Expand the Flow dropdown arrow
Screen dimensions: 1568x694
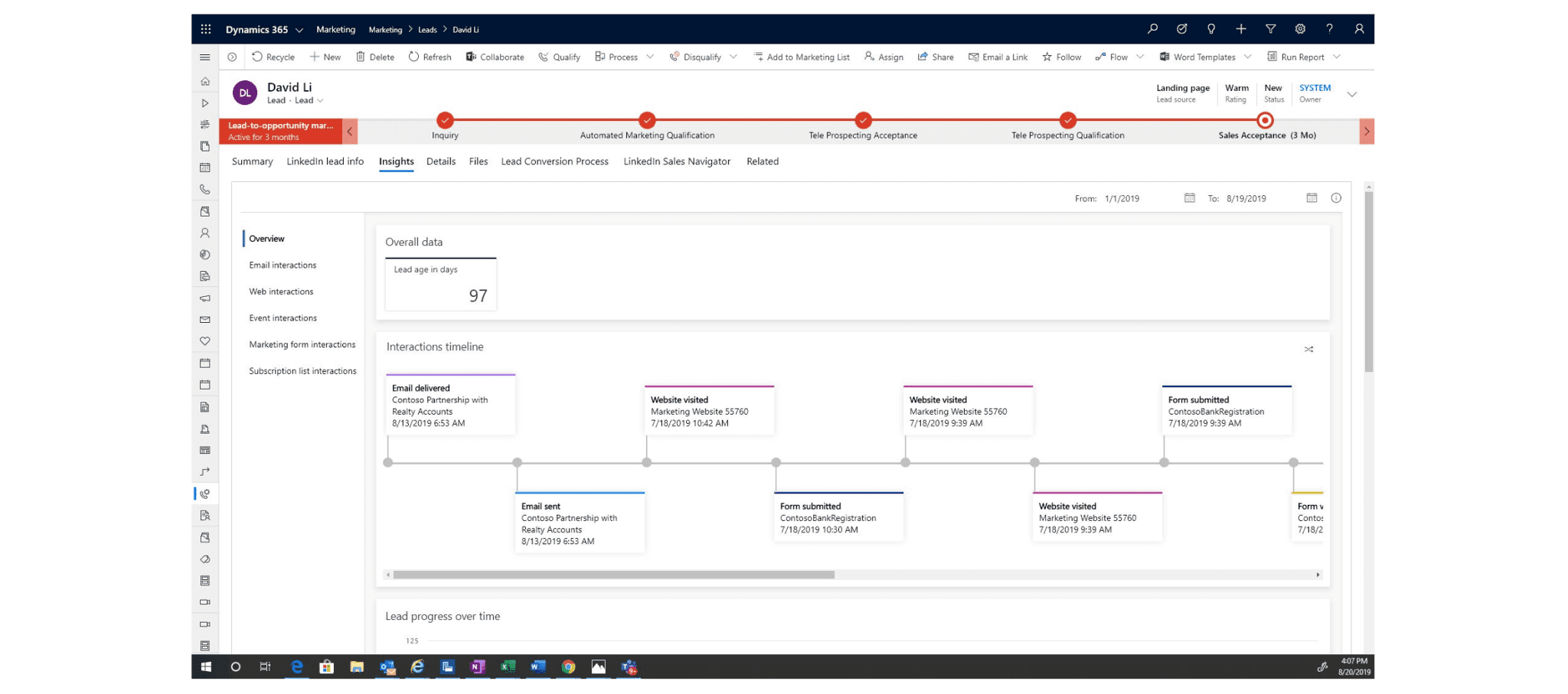click(x=1140, y=57)
